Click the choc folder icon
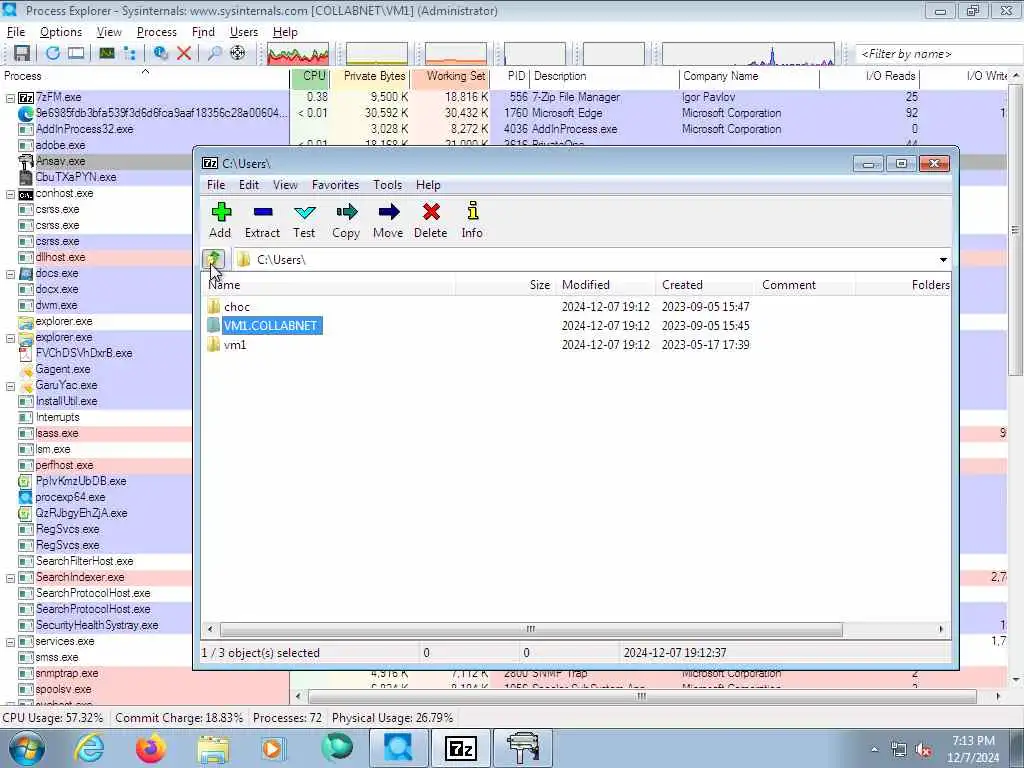This screenshot has width=1024, height=768. [x=214, y=306]
